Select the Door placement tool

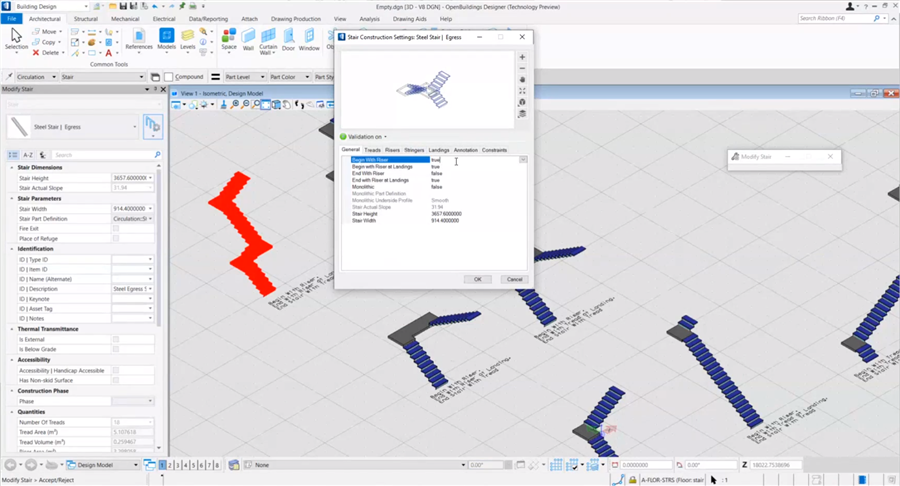(x=288, y=40)
